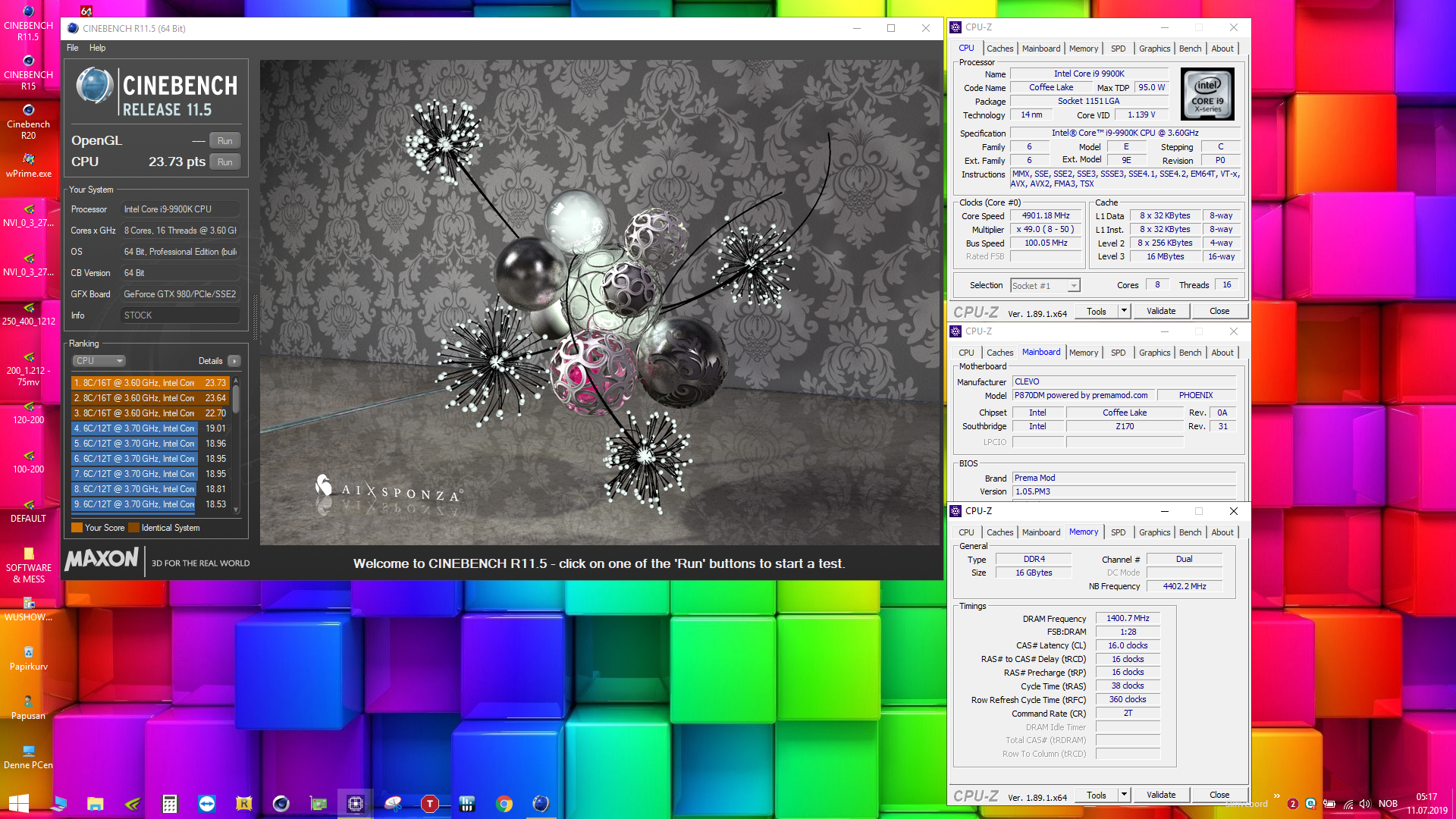
Task: Switch to CPU-Z taskbar icon
Action: [356, 804]
